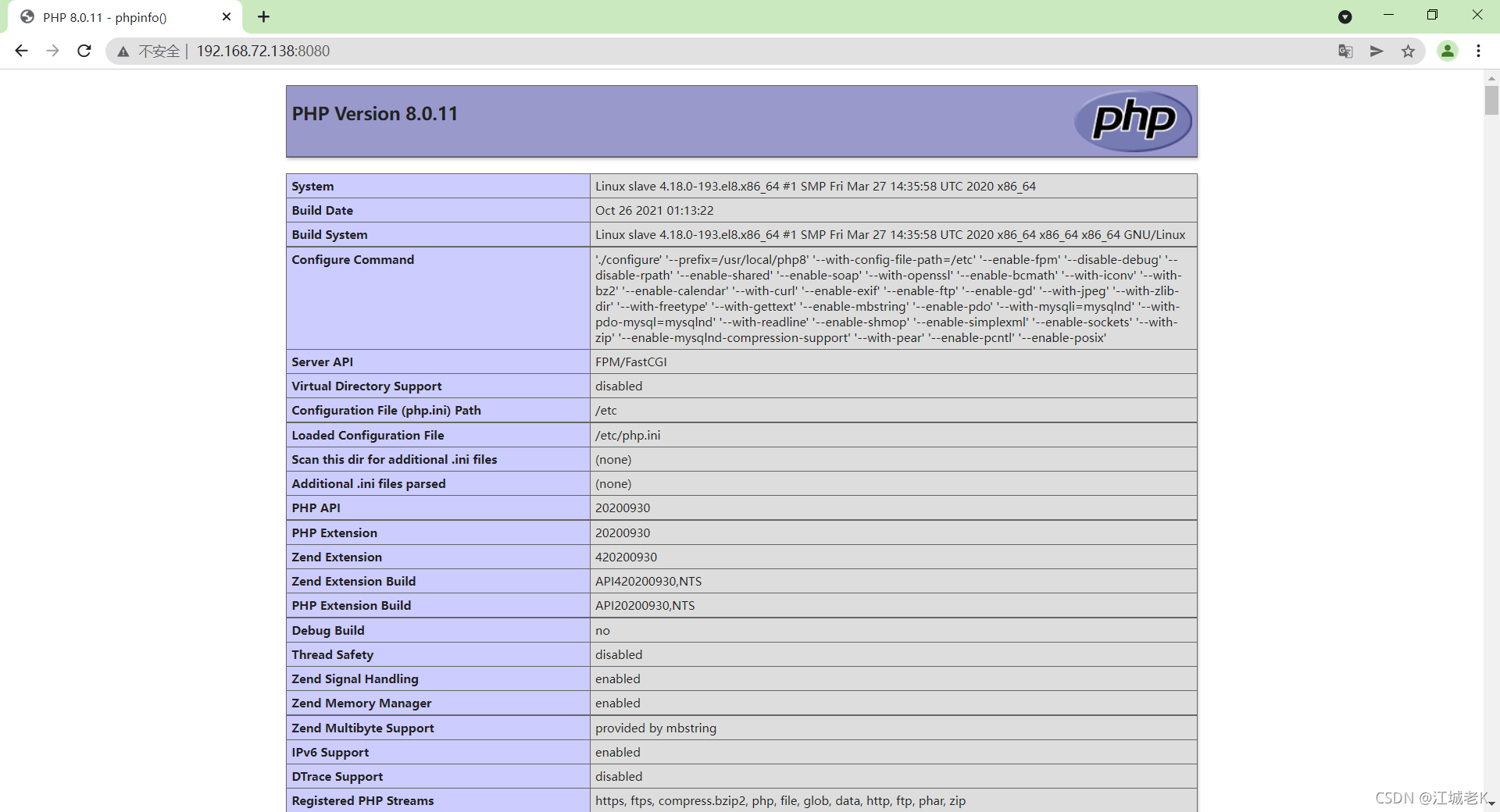Select the Configuration File Path value /etc
The image size is (1500, 812).
pos(606,411)
